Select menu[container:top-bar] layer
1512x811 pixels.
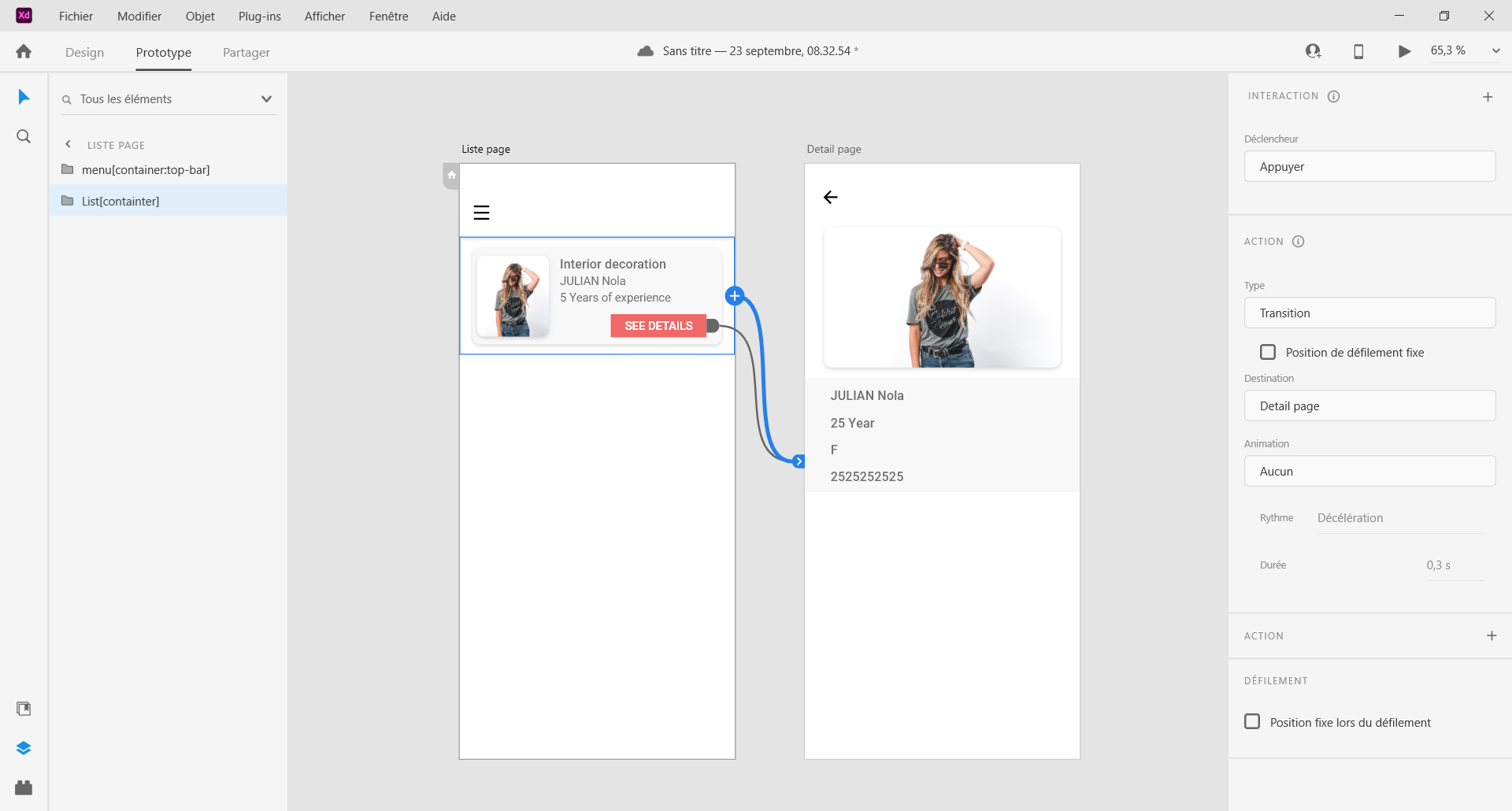click(x=168, y=169)
